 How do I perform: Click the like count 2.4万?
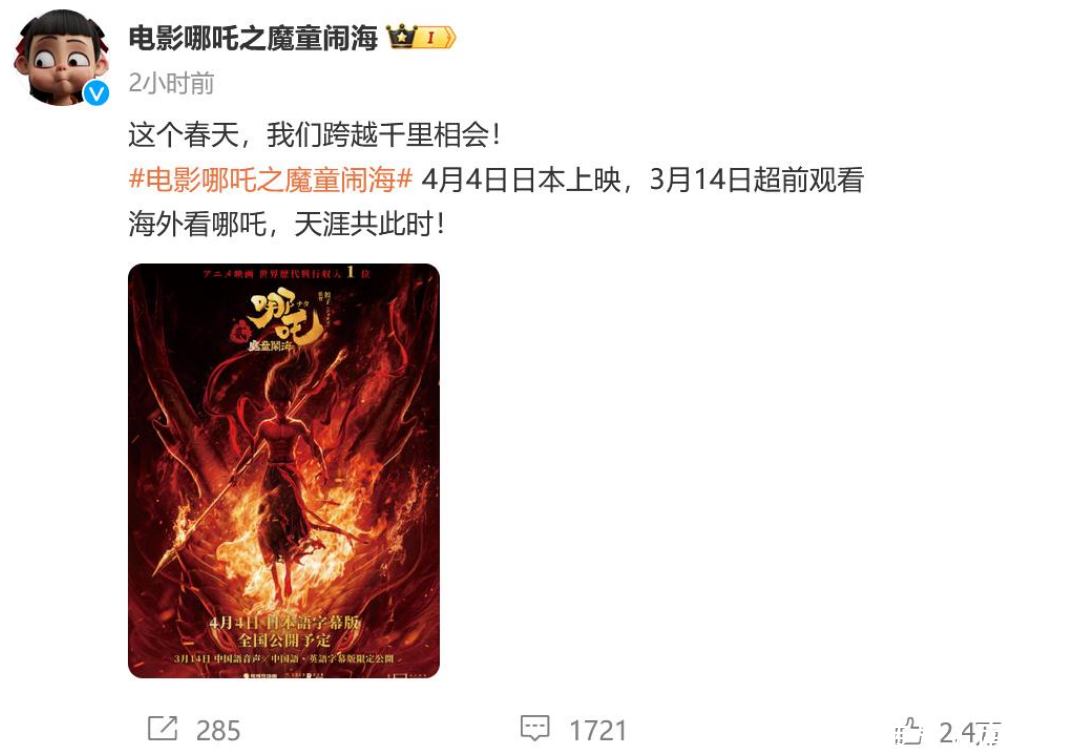coord(969,733)
